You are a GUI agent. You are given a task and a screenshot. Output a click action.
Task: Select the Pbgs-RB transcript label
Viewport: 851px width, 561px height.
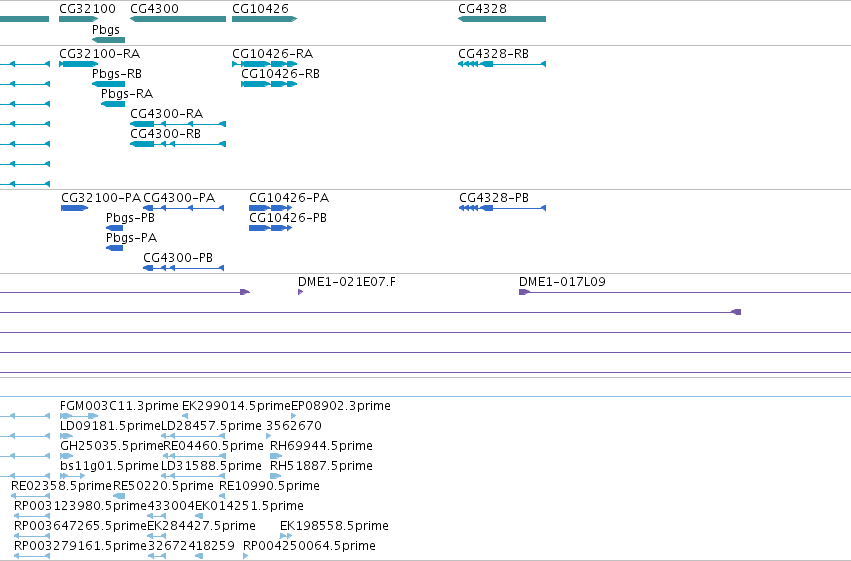pyautogui.click(x=117, y=74)
